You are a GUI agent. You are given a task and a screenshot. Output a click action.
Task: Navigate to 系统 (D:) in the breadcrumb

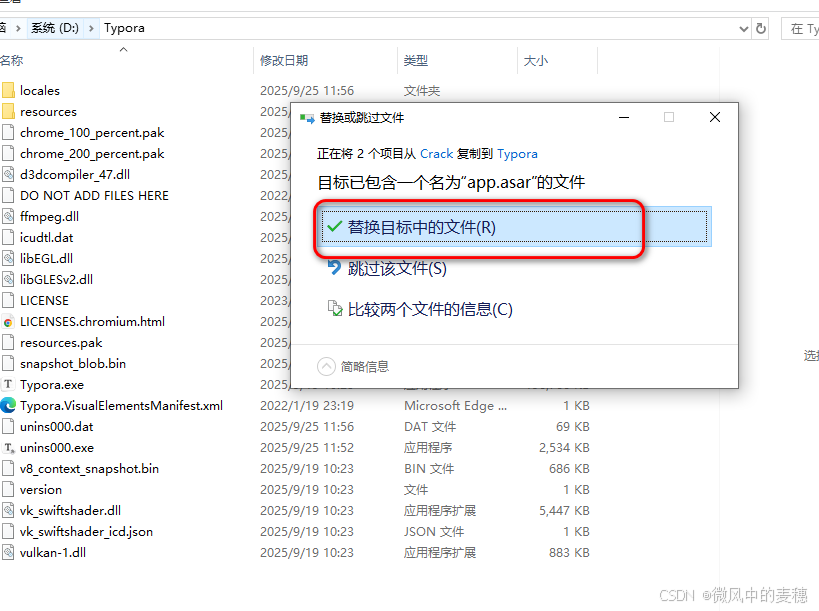55,28
